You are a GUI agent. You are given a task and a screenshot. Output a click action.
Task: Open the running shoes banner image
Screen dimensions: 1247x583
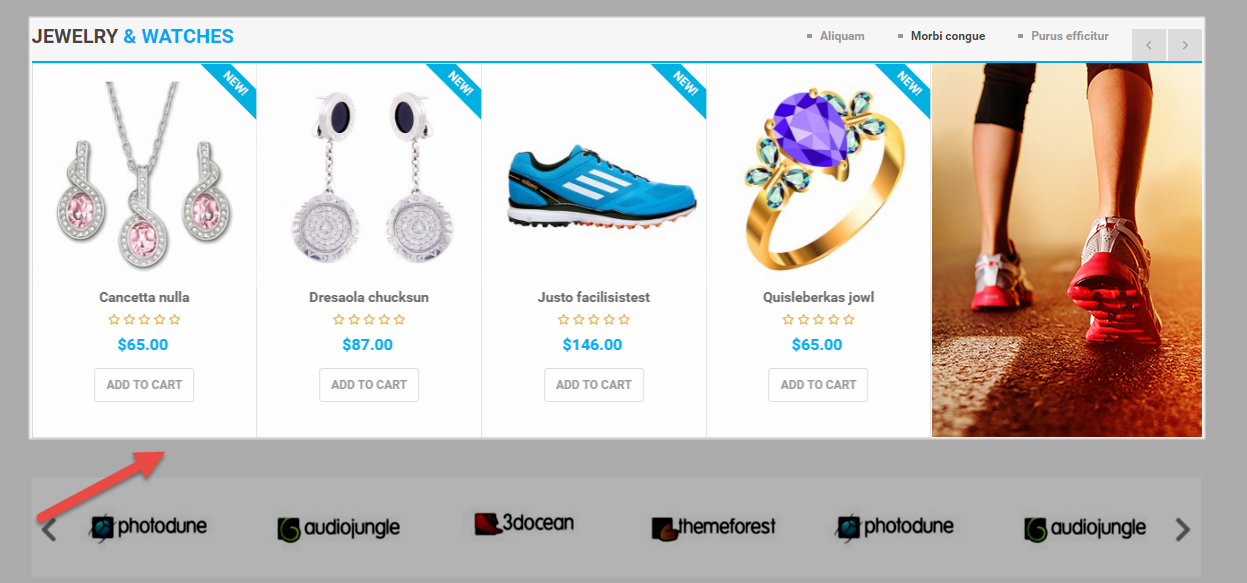coord(1067,250)
